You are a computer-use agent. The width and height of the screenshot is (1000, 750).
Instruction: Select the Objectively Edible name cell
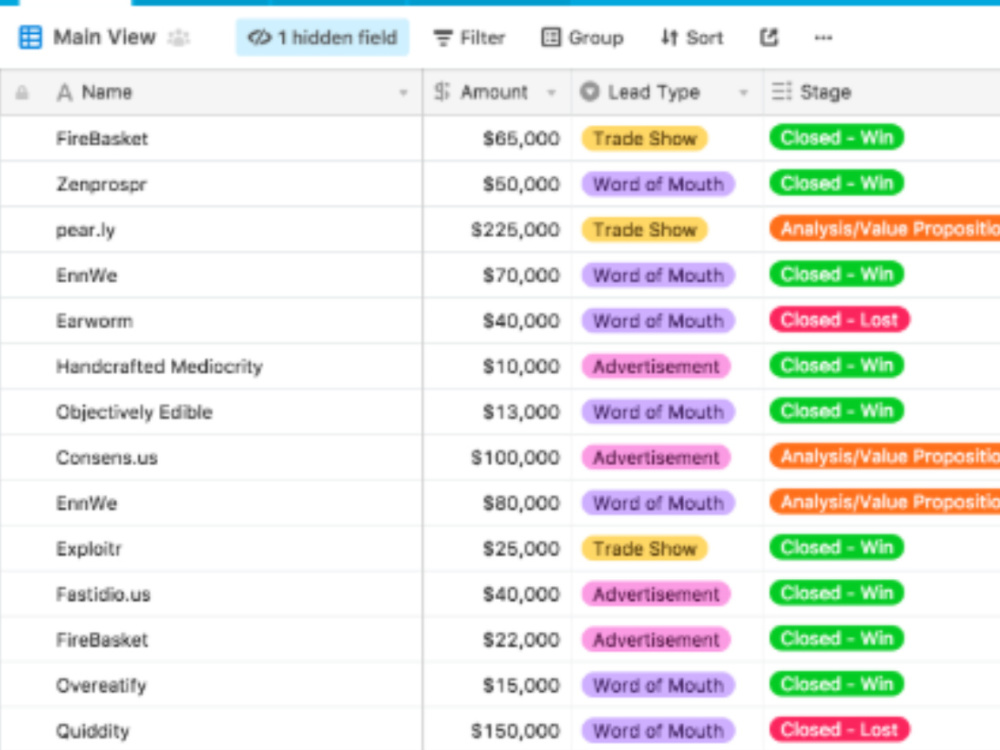point(211,412)
